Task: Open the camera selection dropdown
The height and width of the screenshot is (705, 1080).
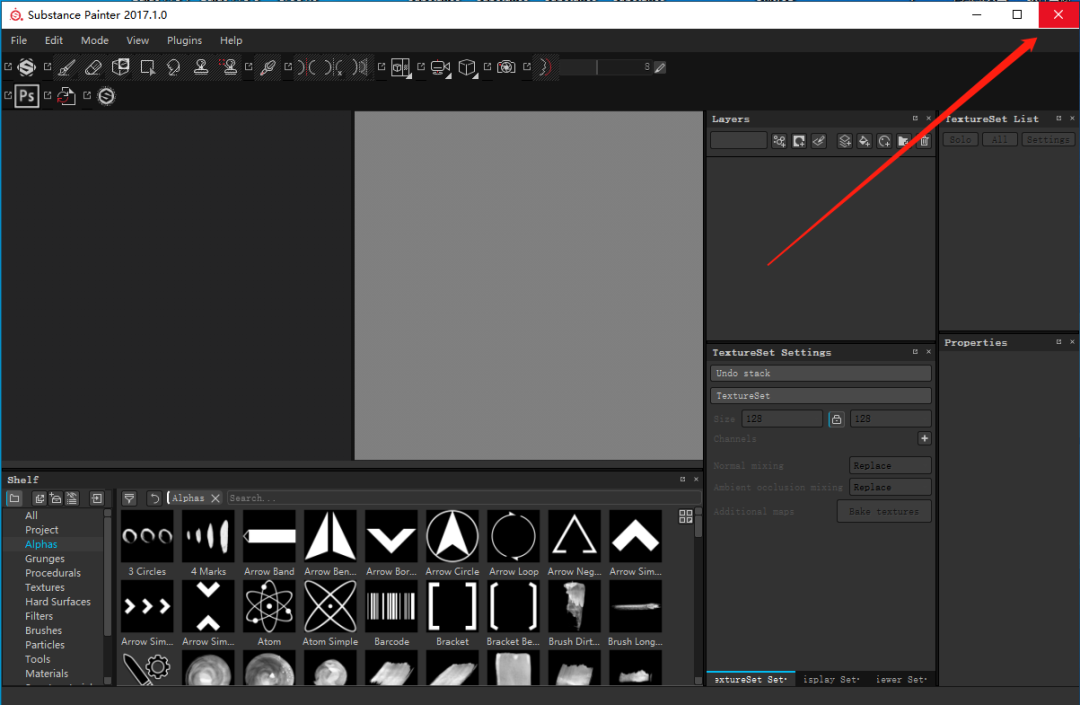Action: 441,67
